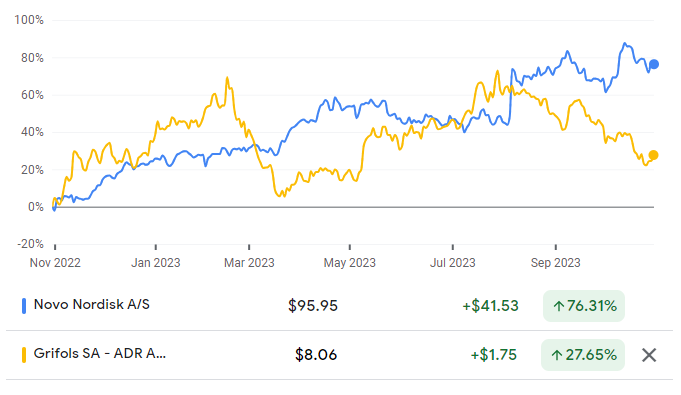Click the Jan 2023 axis tick label
The height and width of the screenshot is (395, 681).
click(x=155, y=263)
